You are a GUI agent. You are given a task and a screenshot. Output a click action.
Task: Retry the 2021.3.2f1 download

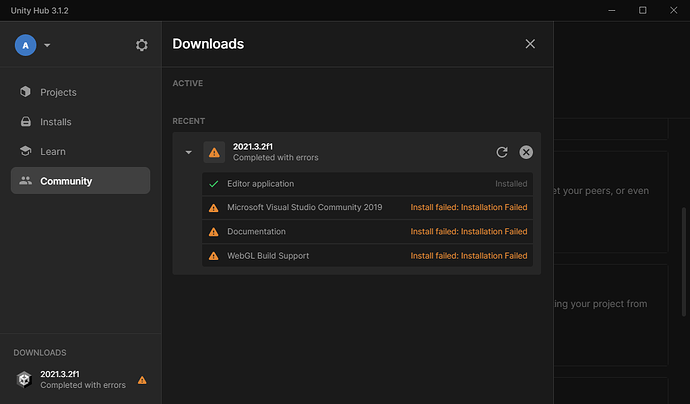[502, 152]
